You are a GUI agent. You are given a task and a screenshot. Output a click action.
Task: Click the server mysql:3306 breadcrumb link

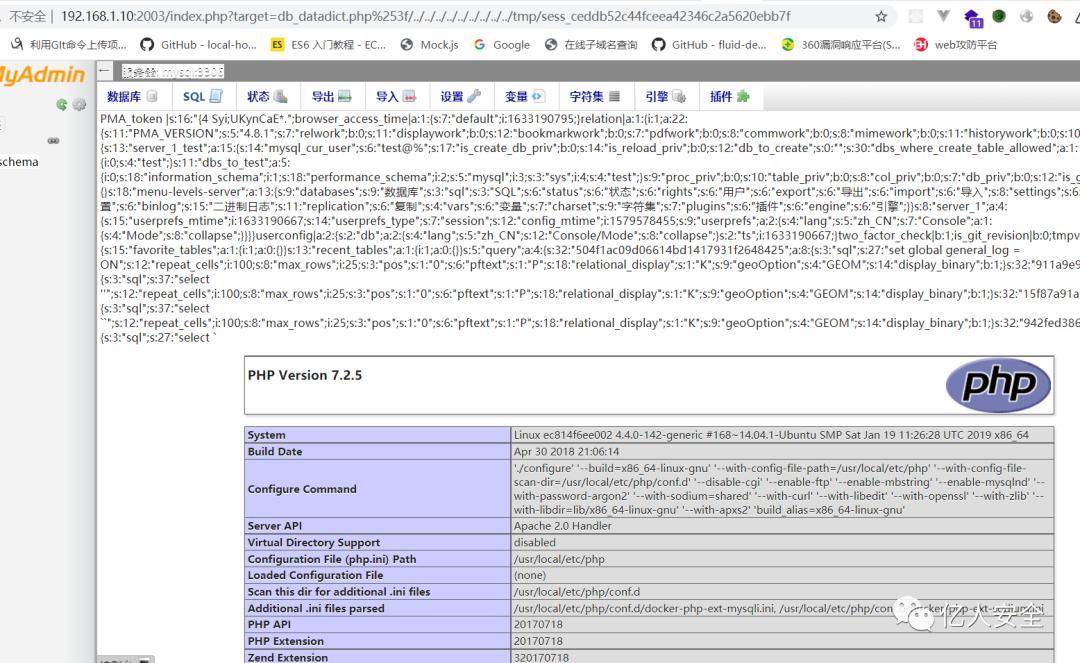pyautogui.click(x=173, y=72)
